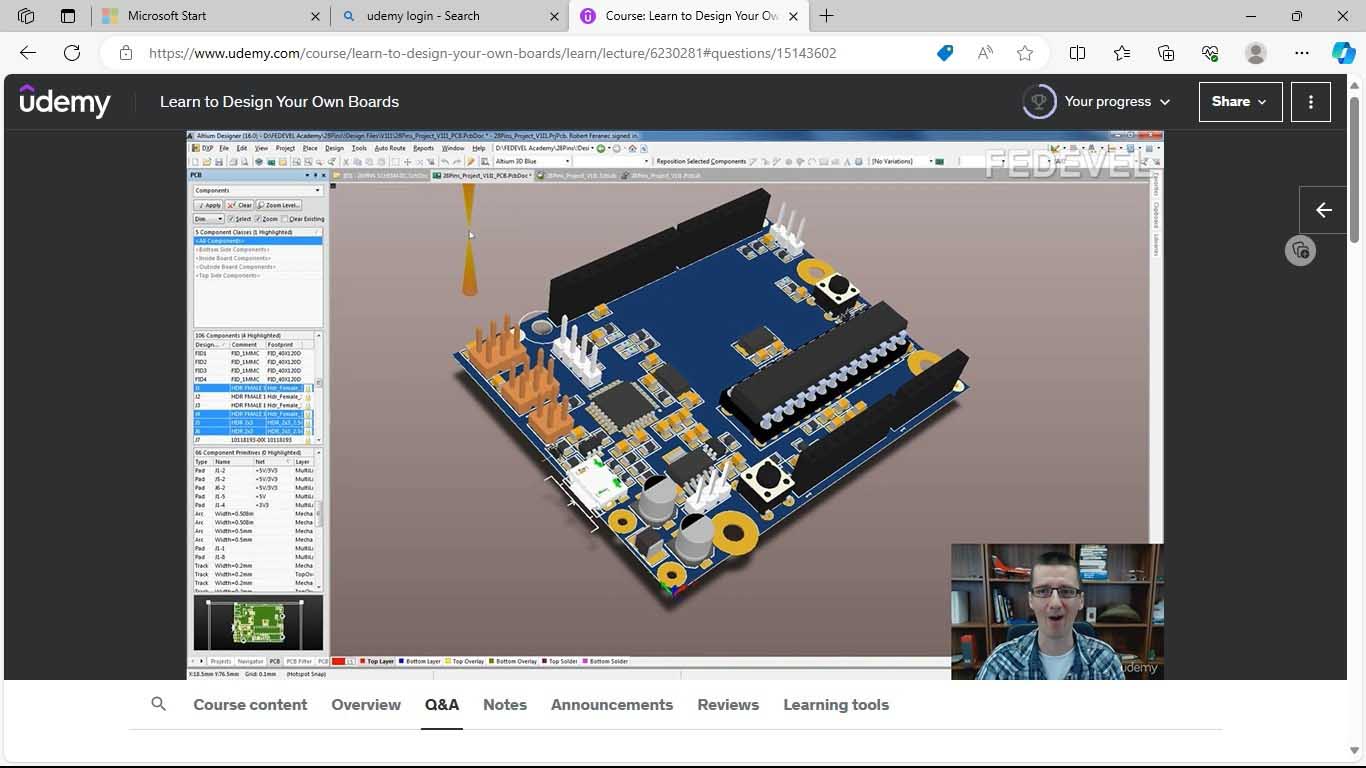Click the blue shopping tag icon

(x=944, y=53)
